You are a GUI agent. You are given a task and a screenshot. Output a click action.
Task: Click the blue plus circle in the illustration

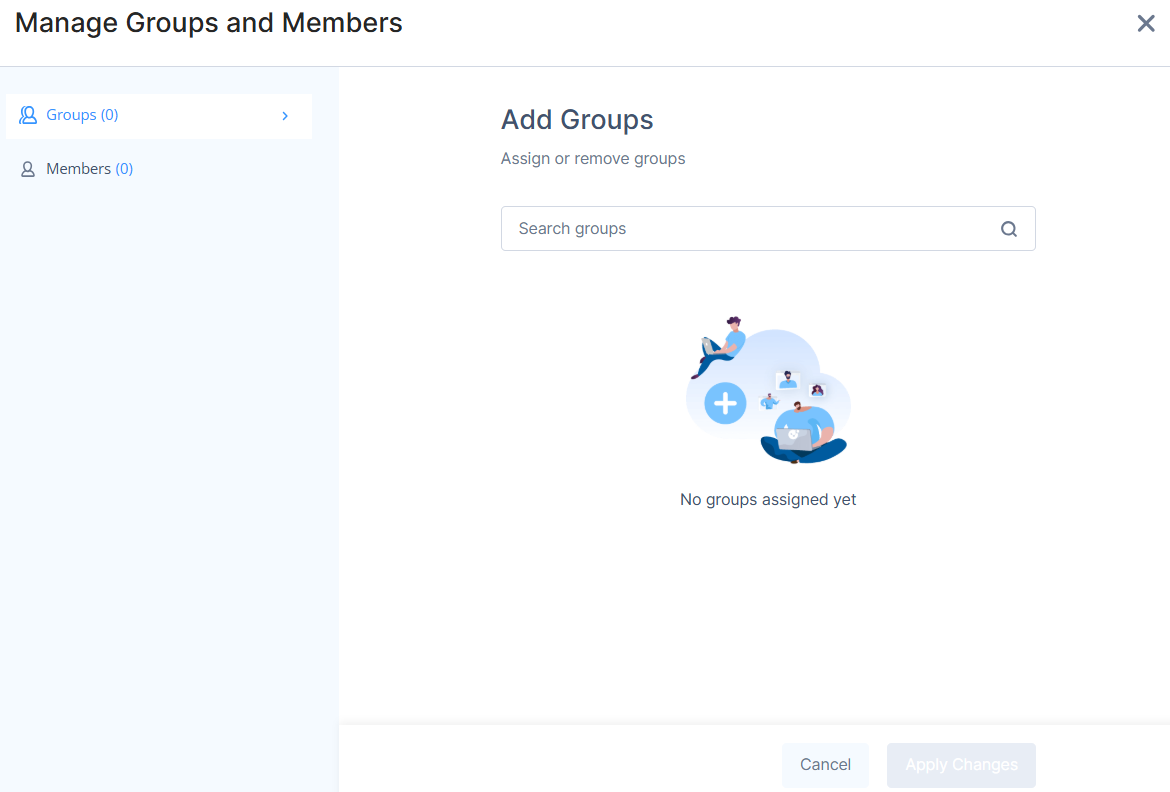tap(725, 403)
